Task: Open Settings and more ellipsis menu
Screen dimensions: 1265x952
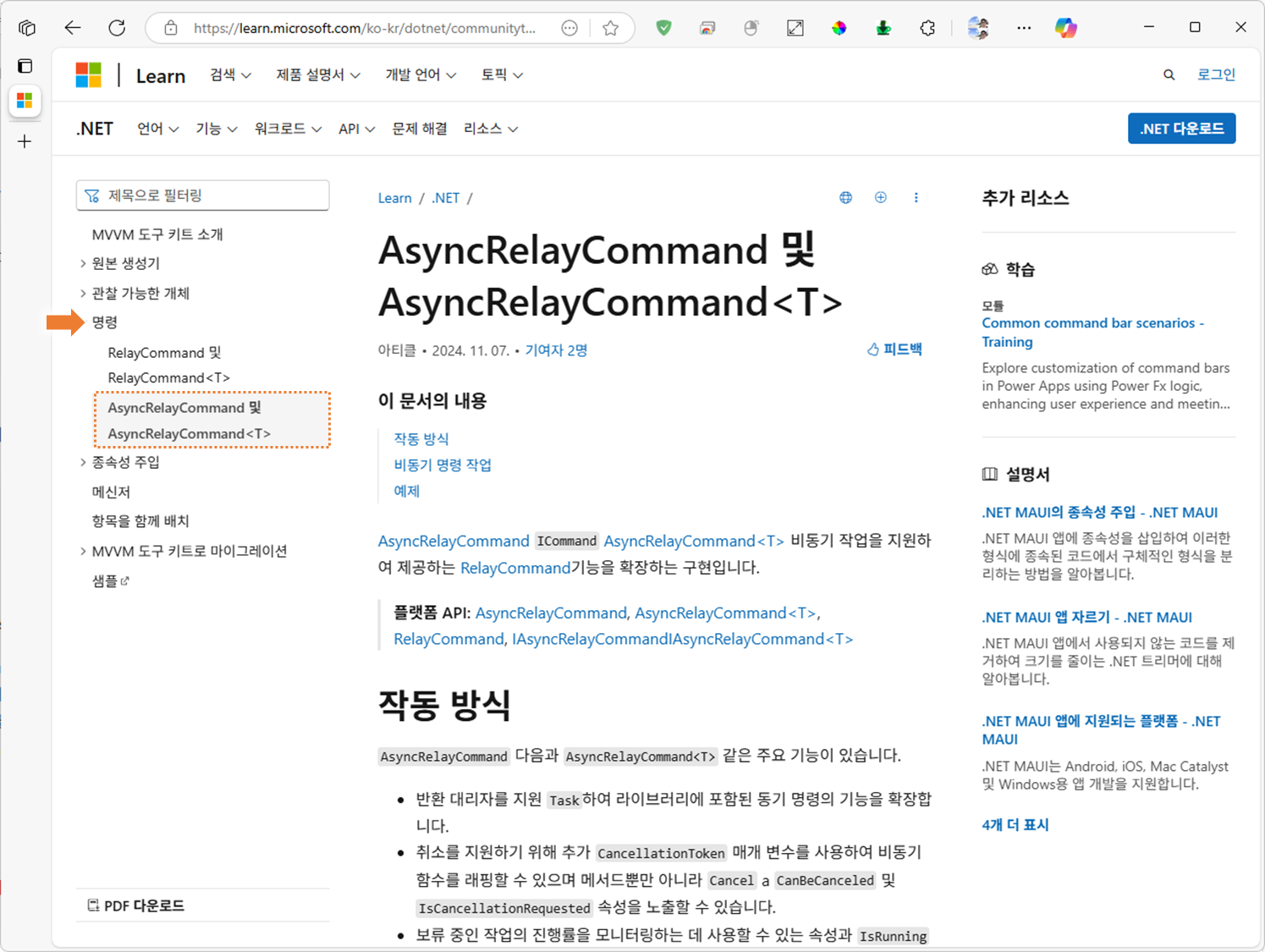Action: [x=1024, y=28]
